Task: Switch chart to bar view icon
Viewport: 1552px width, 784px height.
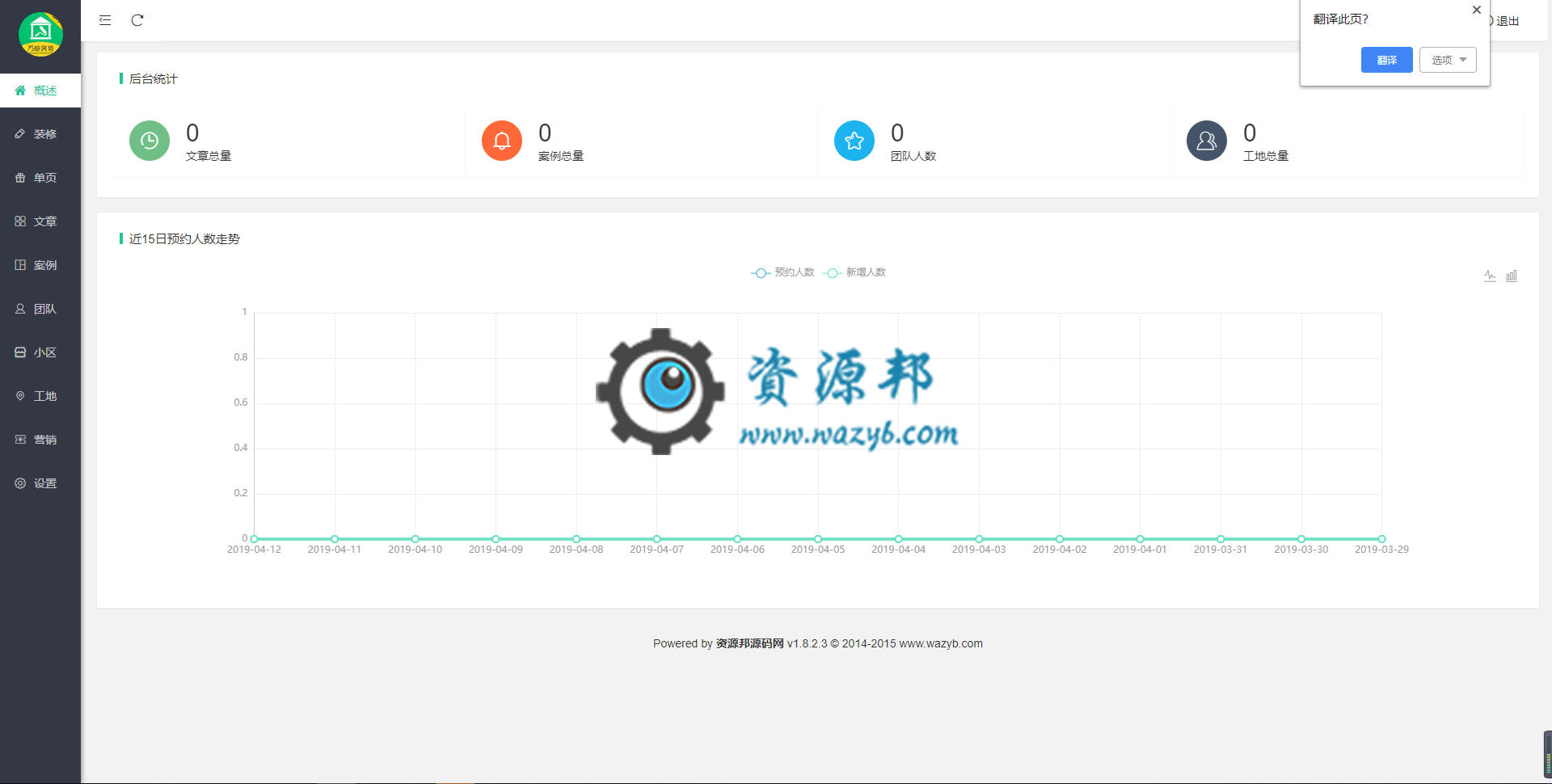Action: pos(1512,276)
